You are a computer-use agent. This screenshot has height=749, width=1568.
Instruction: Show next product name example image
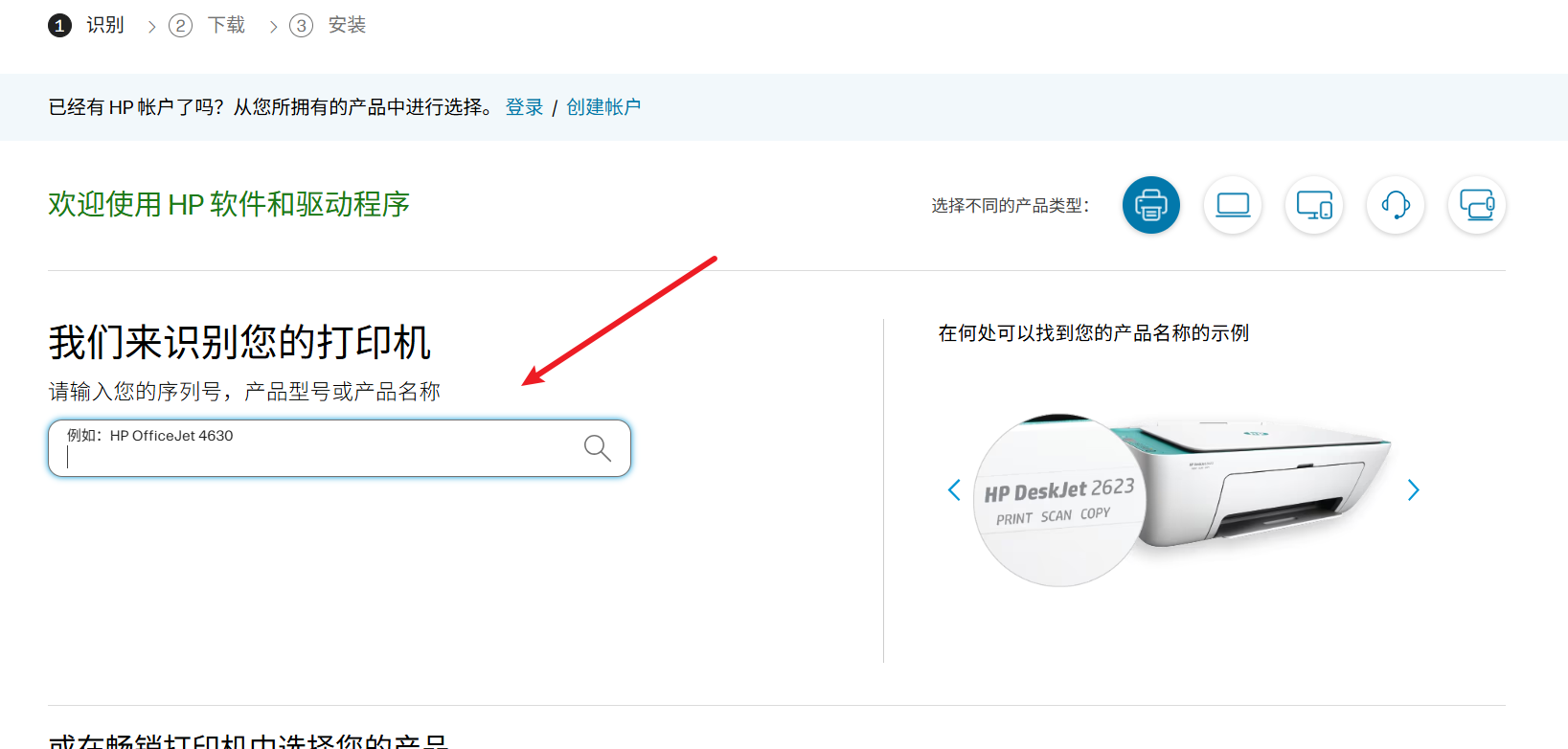(x=1413, y=490)
